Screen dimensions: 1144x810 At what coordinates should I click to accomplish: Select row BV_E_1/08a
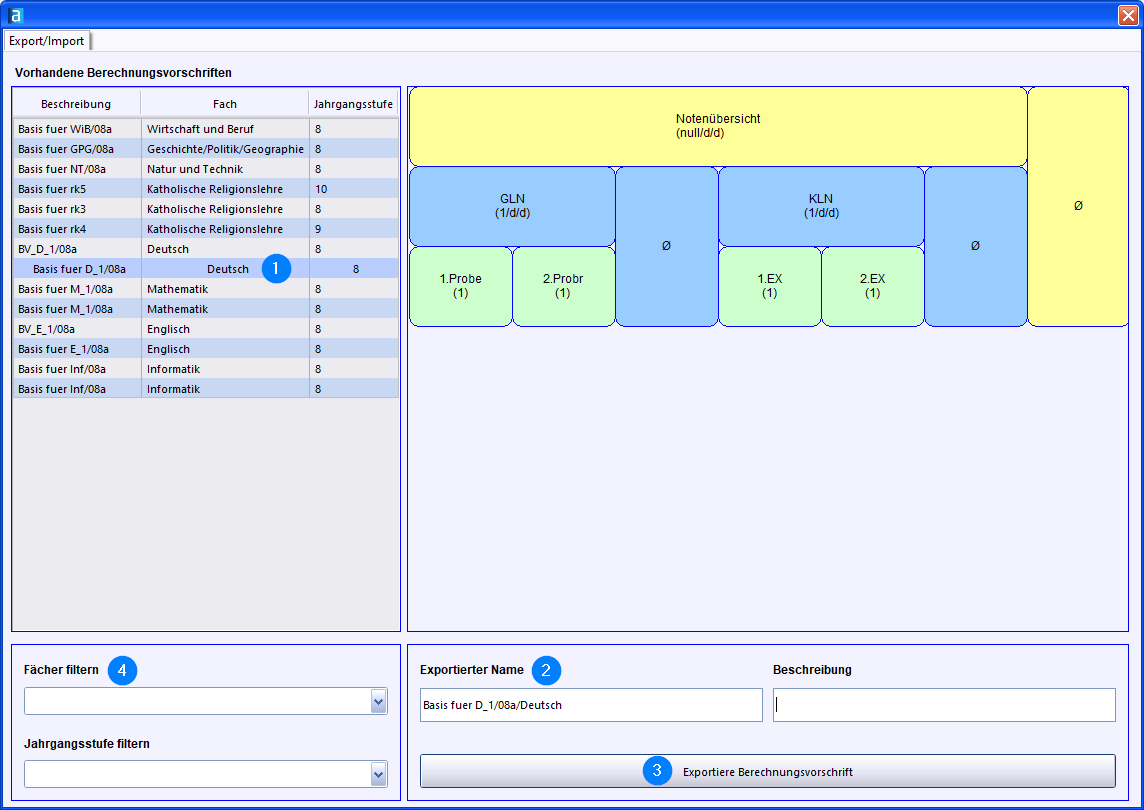[x=206, y=329]
